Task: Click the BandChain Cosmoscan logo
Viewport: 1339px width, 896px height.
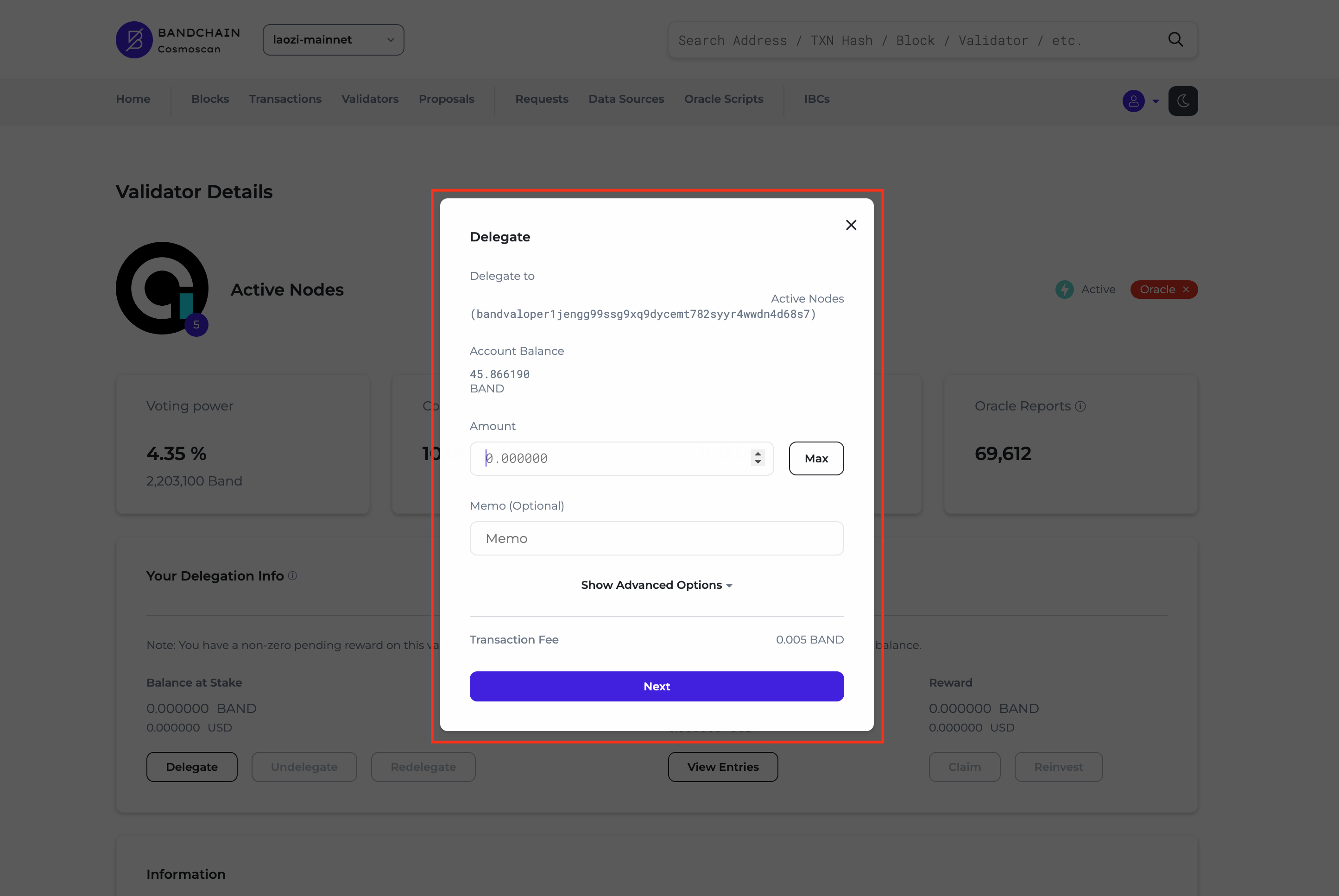Action: (x=178, y=40)
